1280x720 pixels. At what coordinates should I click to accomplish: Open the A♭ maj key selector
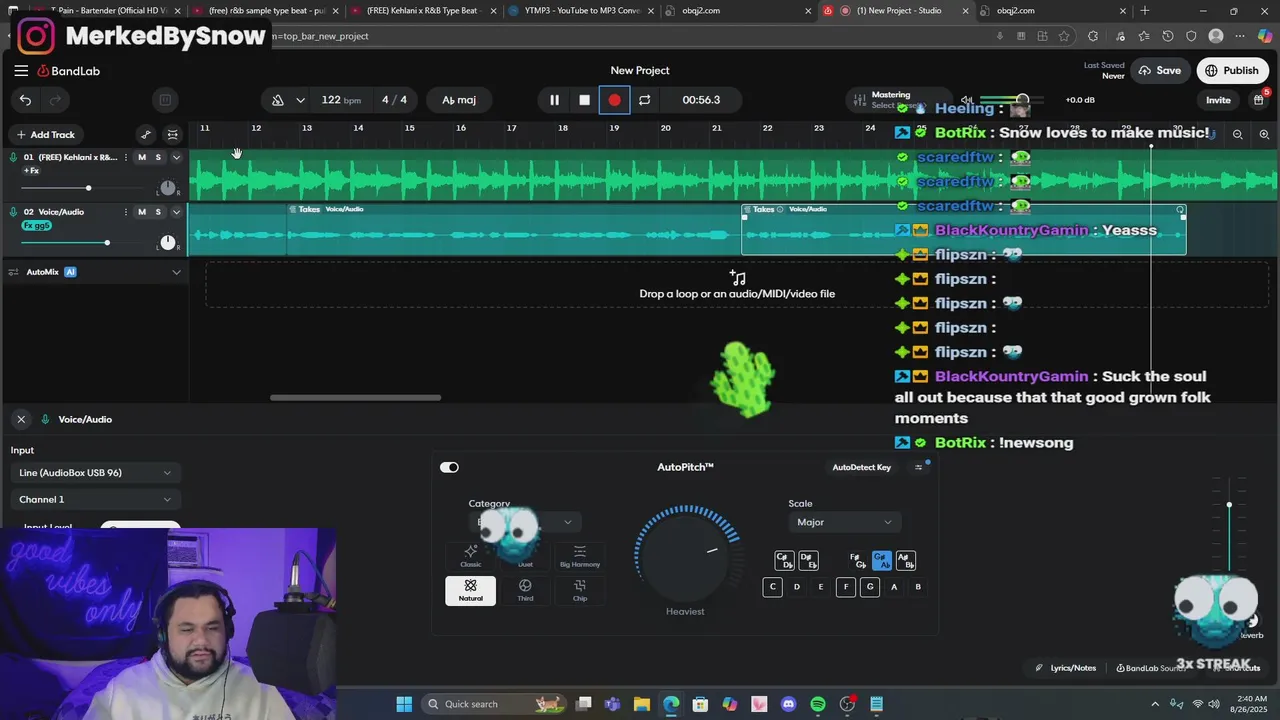459,100
